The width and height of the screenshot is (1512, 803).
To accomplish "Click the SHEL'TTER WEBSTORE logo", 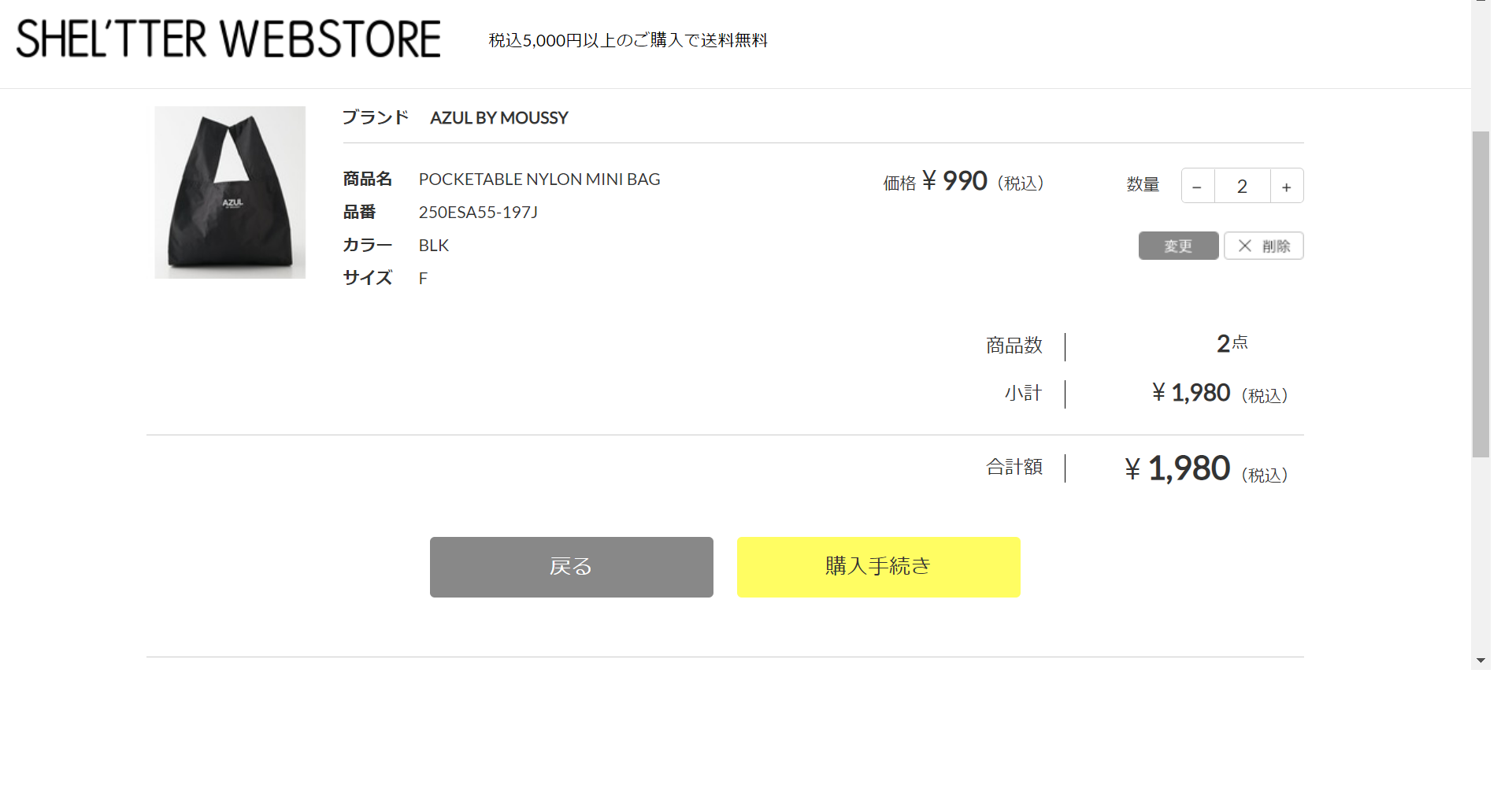I will [228, 39].
